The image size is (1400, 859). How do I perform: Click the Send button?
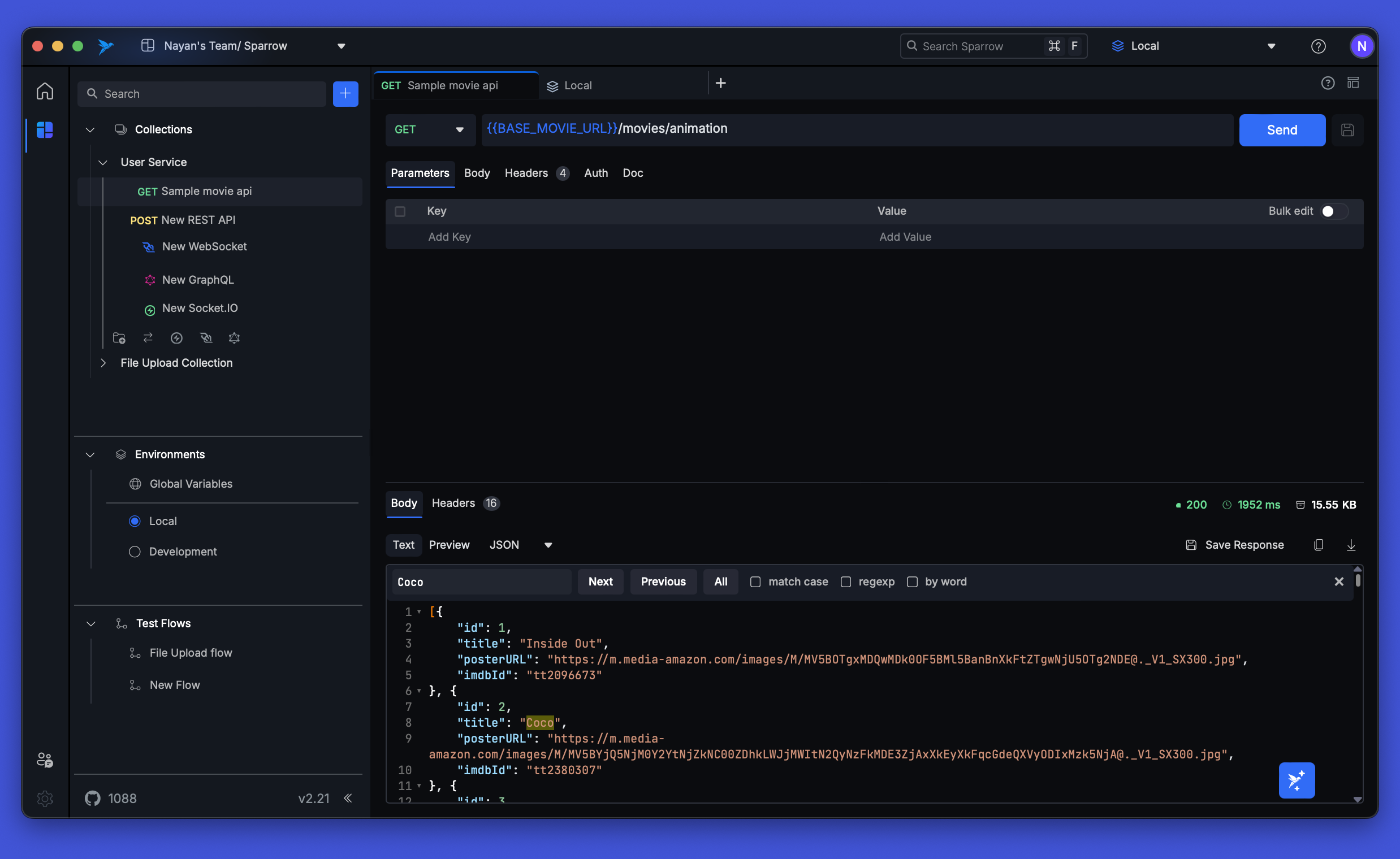pos(1281,130)
